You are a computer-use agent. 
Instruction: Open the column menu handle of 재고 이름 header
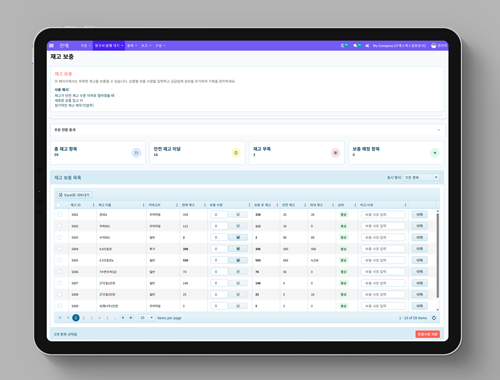coord(144,205)
